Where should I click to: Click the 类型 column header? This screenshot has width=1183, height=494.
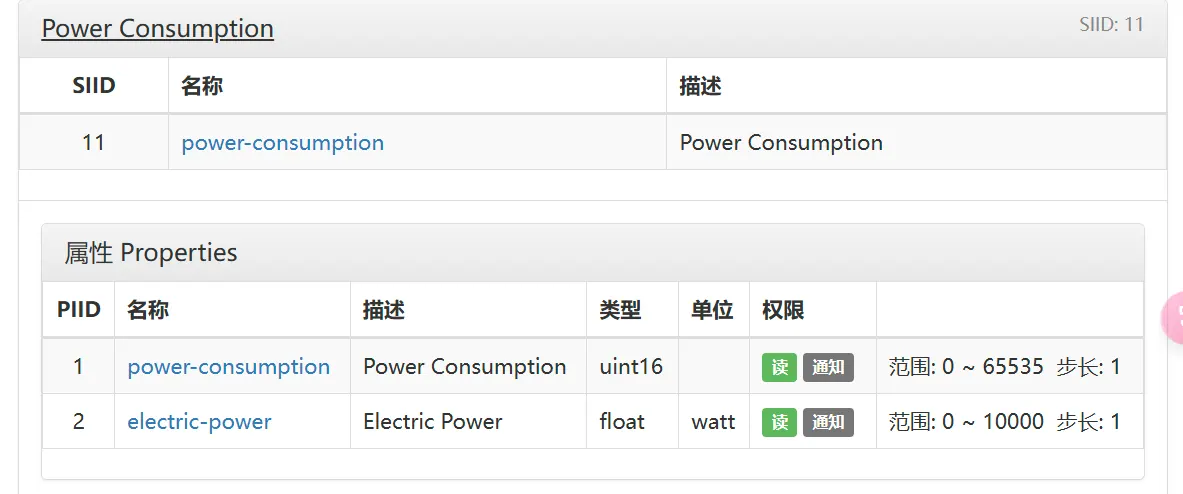(620, 310)
